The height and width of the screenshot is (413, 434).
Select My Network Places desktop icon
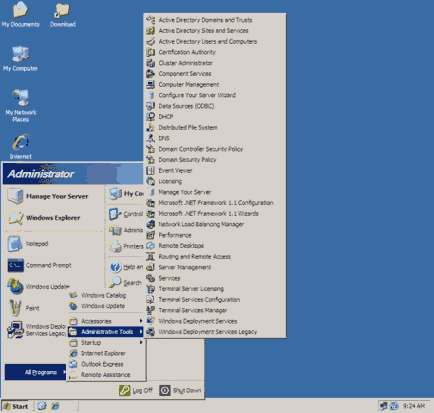[x=21, y=106]
